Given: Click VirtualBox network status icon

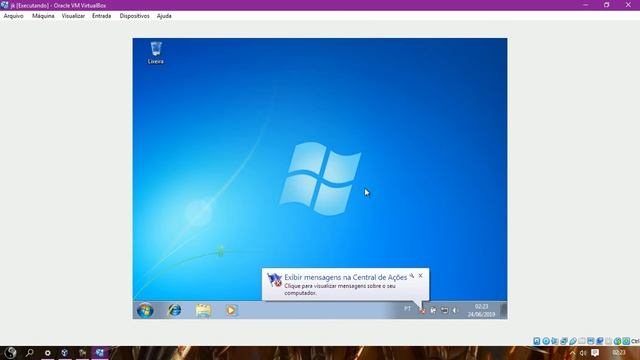Looking at the screenshot, I should [x=564, y=341].
